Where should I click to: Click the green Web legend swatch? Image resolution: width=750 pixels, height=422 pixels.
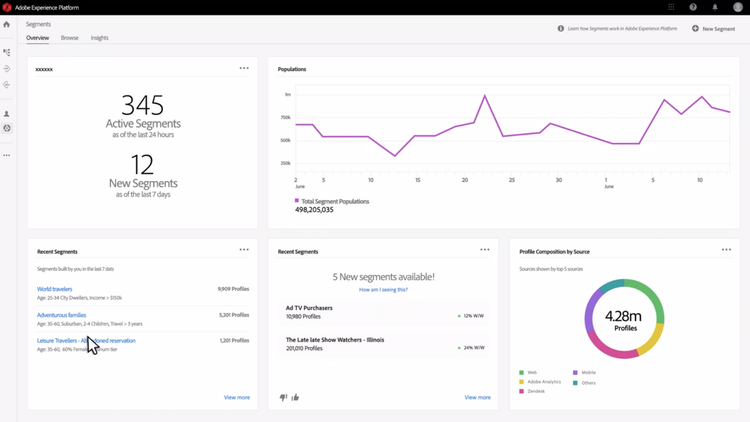[522, 372]
